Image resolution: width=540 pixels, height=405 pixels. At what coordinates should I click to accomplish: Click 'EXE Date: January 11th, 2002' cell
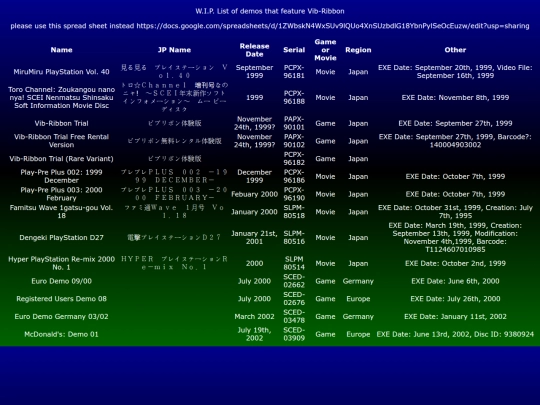click(x=455, y=316)
